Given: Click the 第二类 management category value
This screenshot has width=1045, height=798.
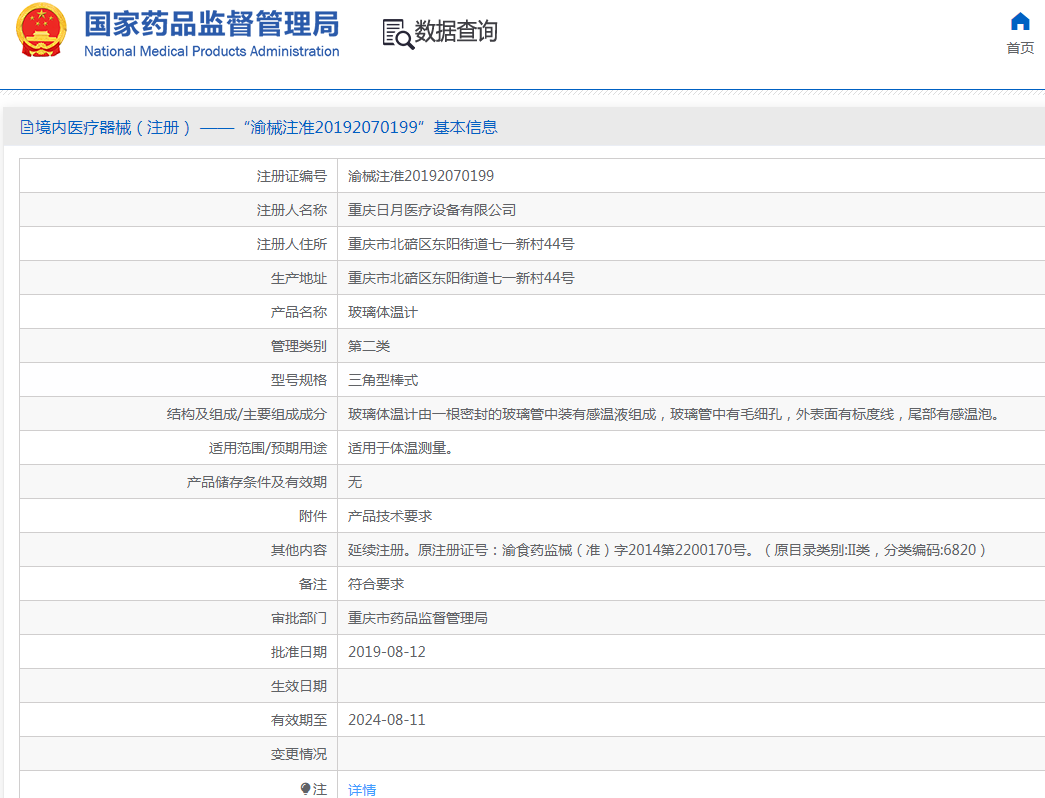Looking at the screenshot, I should 369,346.
